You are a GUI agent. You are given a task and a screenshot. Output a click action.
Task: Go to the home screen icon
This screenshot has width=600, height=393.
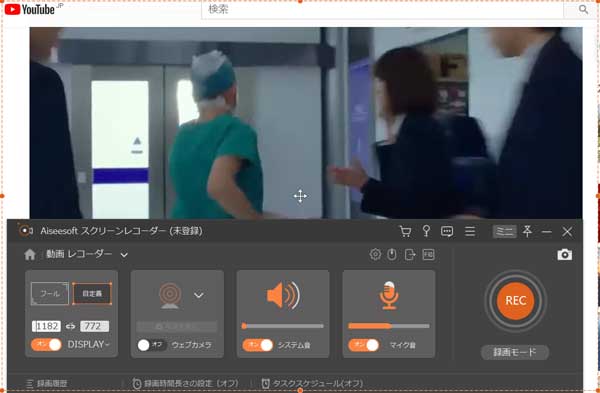pyautogui.click(x=29, y=254)
